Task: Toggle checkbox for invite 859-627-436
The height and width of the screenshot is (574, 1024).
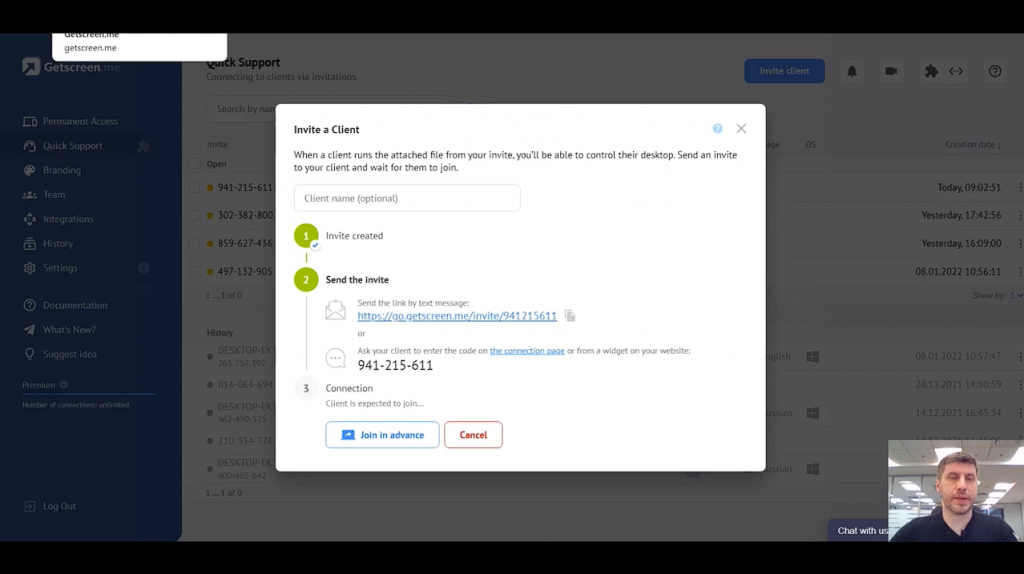Action: point(195,244)
